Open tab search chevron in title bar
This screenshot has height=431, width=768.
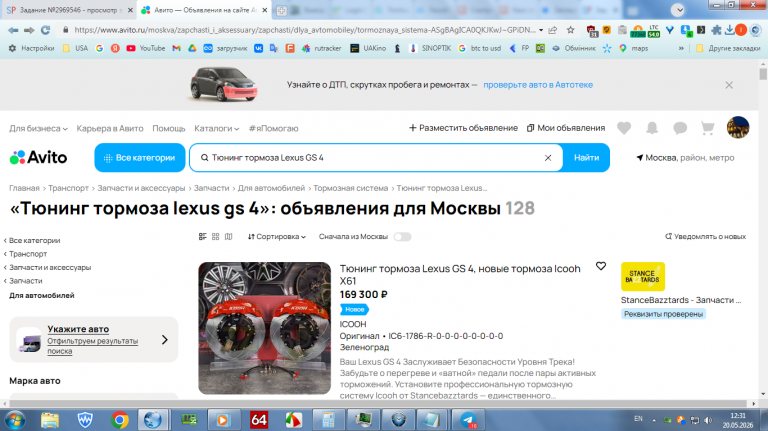[678, 10]
